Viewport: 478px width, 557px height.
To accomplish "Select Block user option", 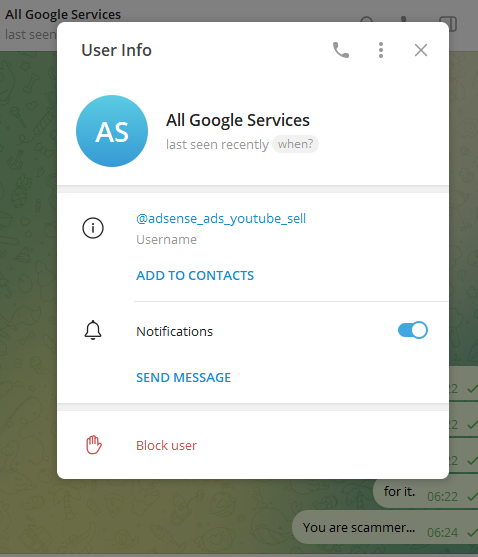I will point(253,445).
